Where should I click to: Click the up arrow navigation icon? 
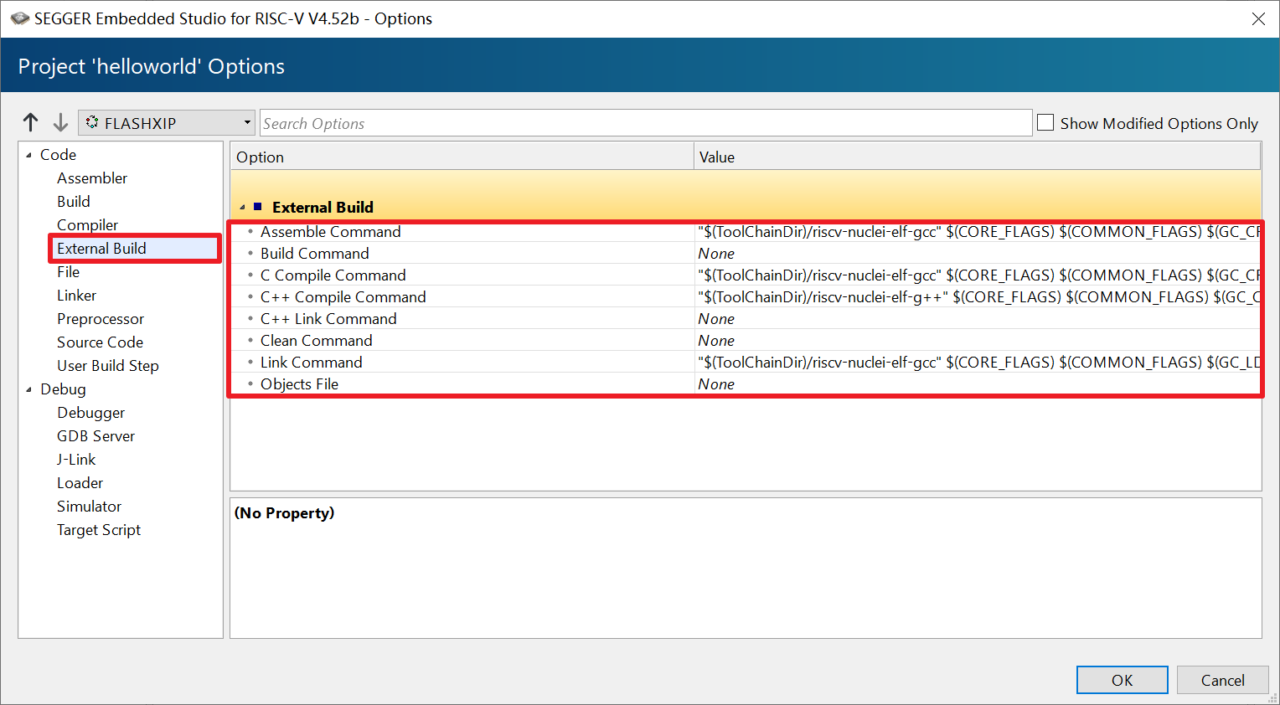[x=31, y=123]
